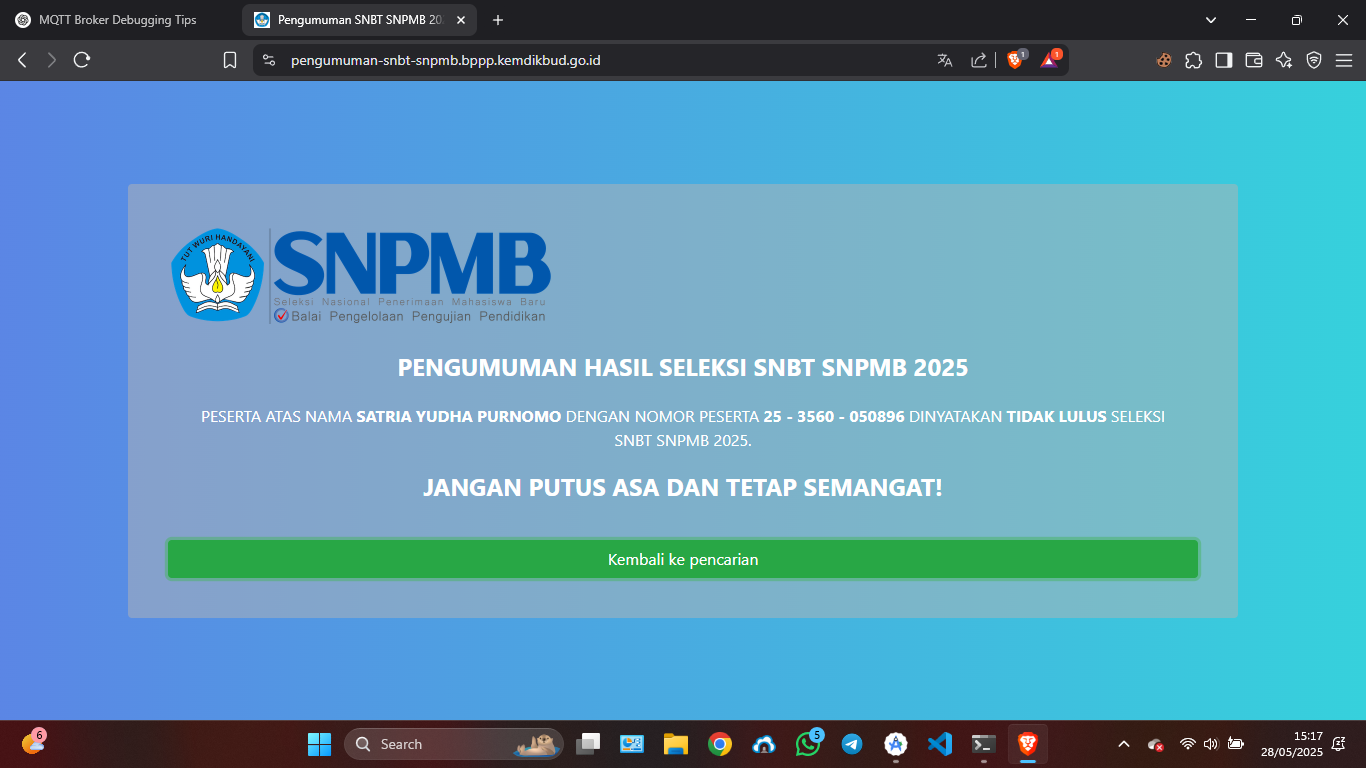Image resolution: width=1366 pixels, height=768 pixels.
Task: Open Brave Shields lion icon
Action: point(1015,60)
